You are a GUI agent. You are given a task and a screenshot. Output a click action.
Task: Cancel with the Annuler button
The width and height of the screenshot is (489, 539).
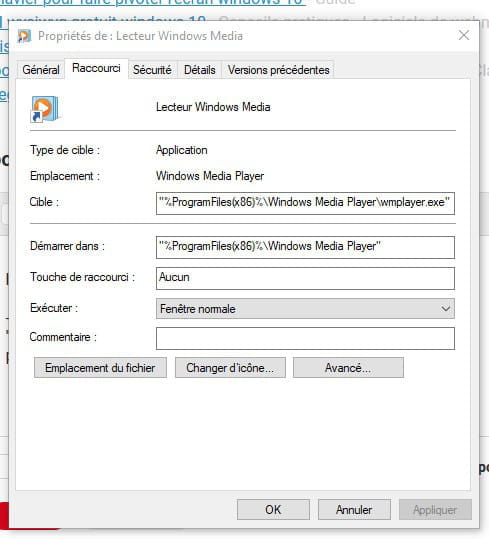[354, 509]
